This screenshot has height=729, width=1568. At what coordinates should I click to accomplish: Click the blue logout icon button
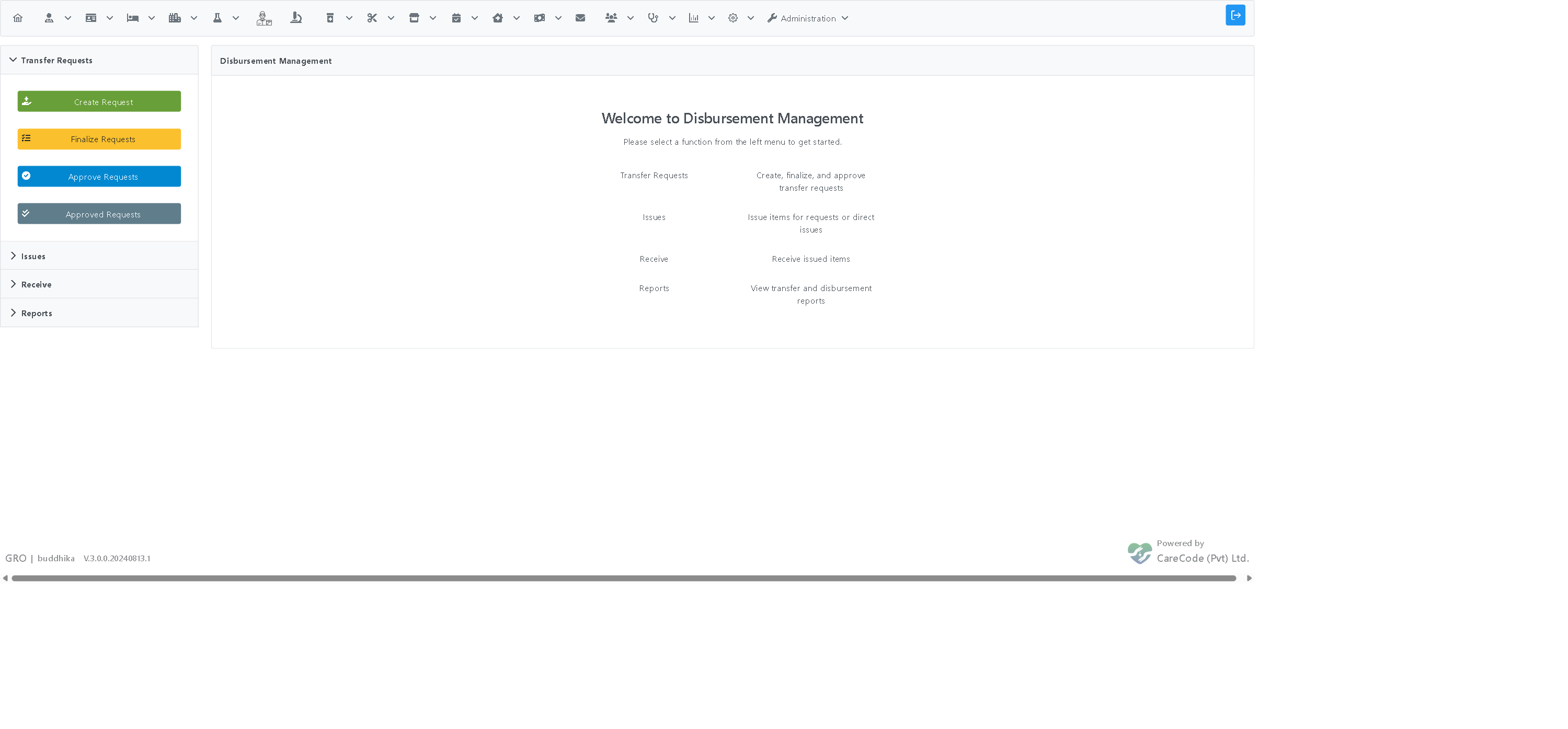click(x=1235, y=15)
